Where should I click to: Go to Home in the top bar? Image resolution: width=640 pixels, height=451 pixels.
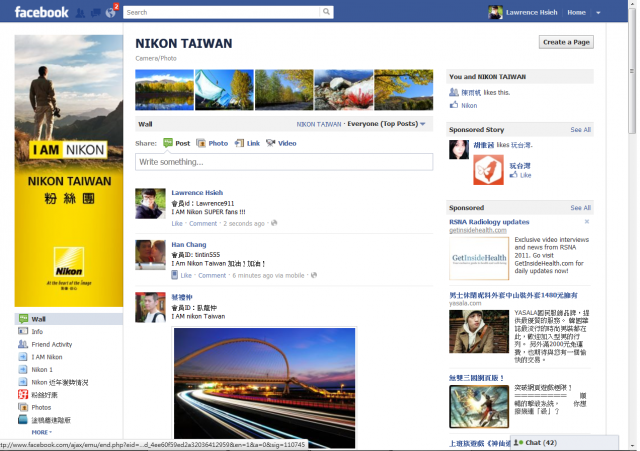[x=576, y=12]
